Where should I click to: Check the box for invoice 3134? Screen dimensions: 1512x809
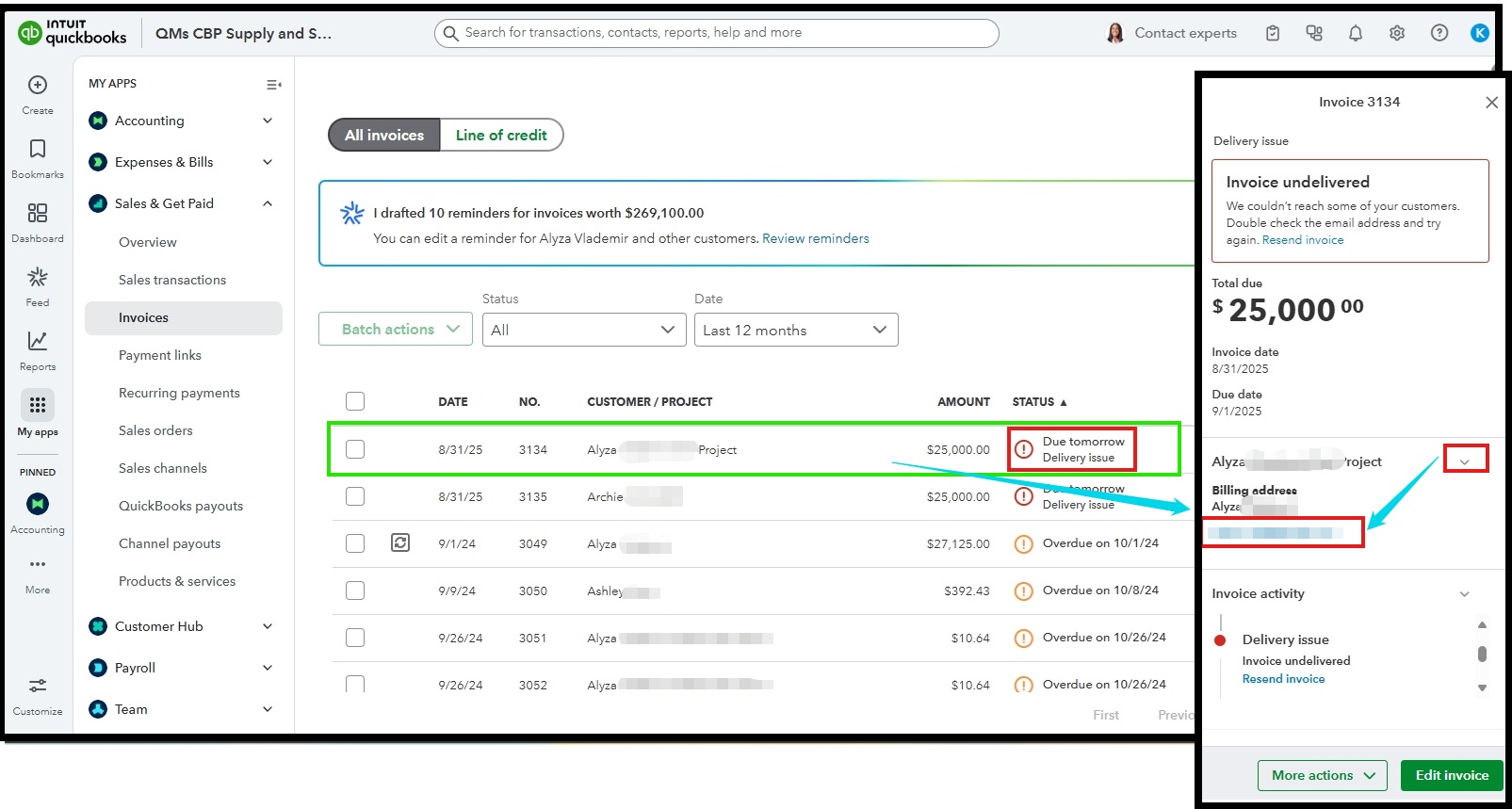pyautogui.click(x=355, y=449)
